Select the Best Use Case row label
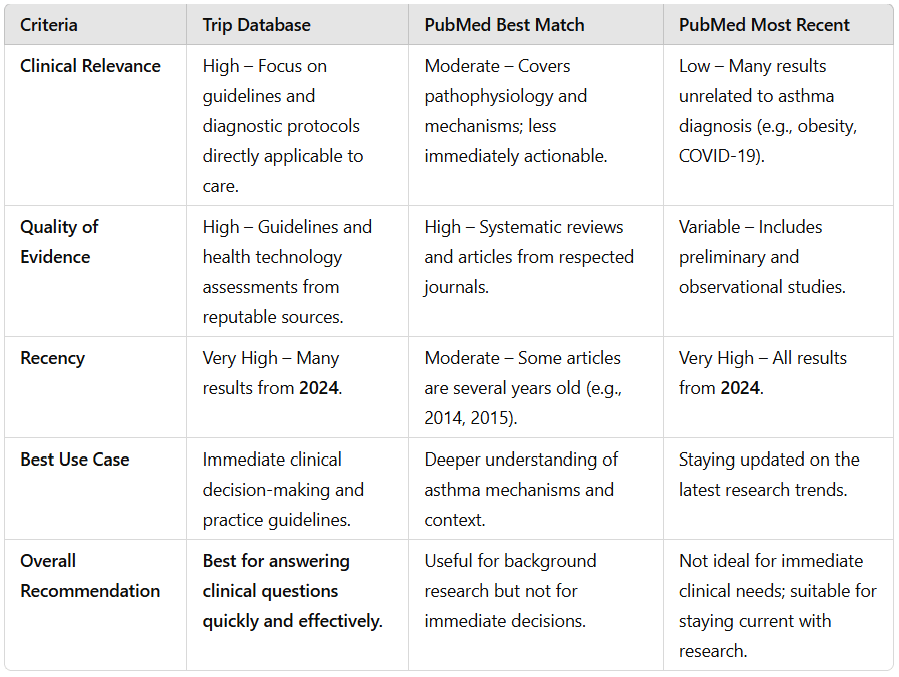Viewport: 899px width, 677px height. (x=75, y=460)
